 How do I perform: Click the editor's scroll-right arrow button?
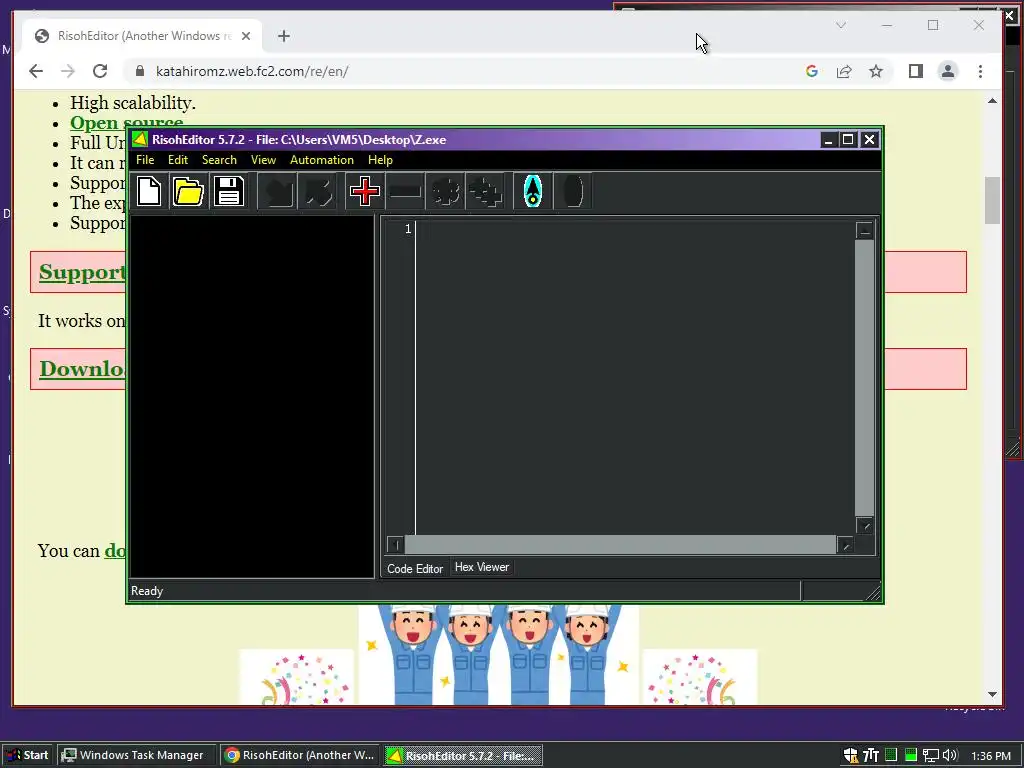[846, 544]
